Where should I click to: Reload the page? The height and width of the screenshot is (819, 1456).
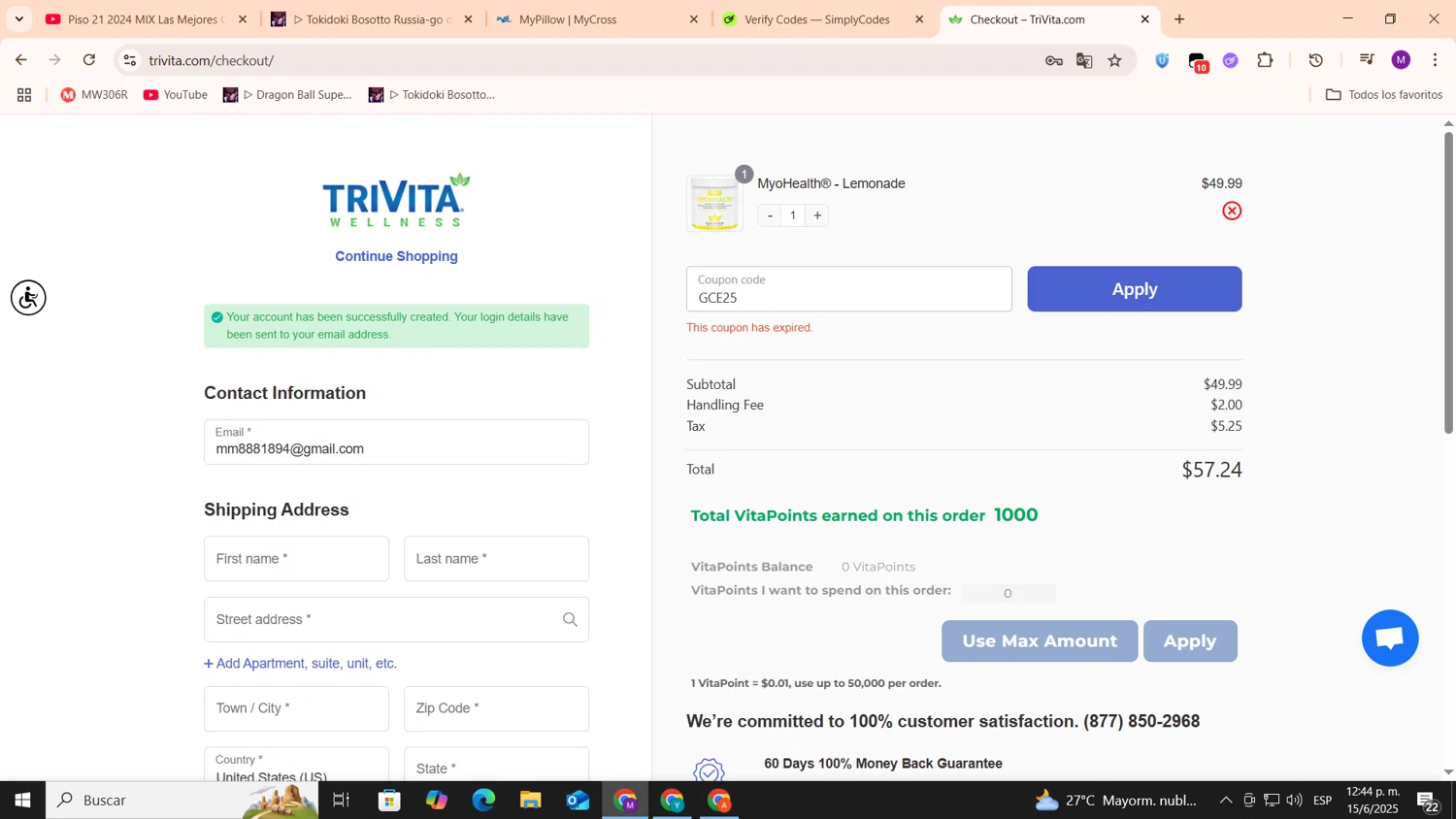(x=89, y=60)
